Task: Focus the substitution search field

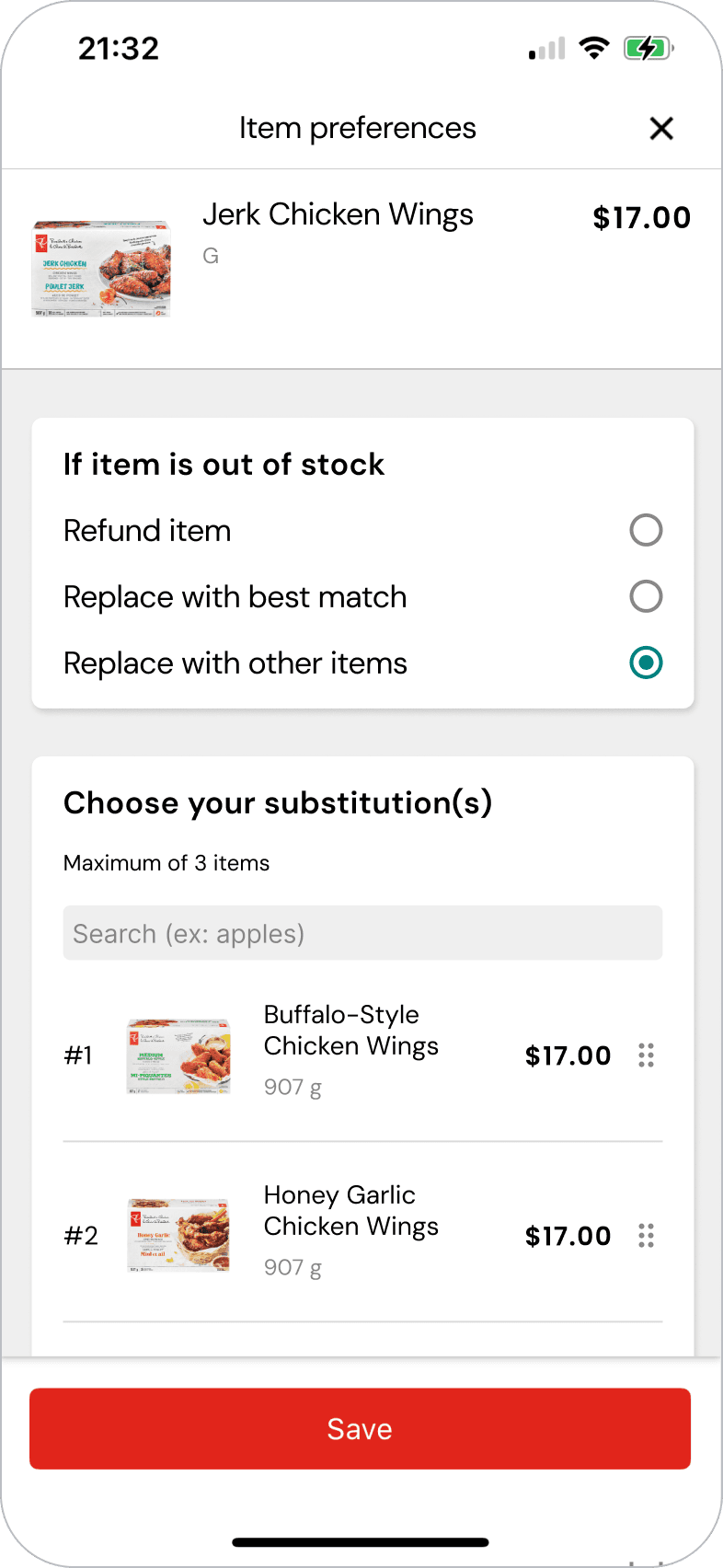Action: (362, 933)
